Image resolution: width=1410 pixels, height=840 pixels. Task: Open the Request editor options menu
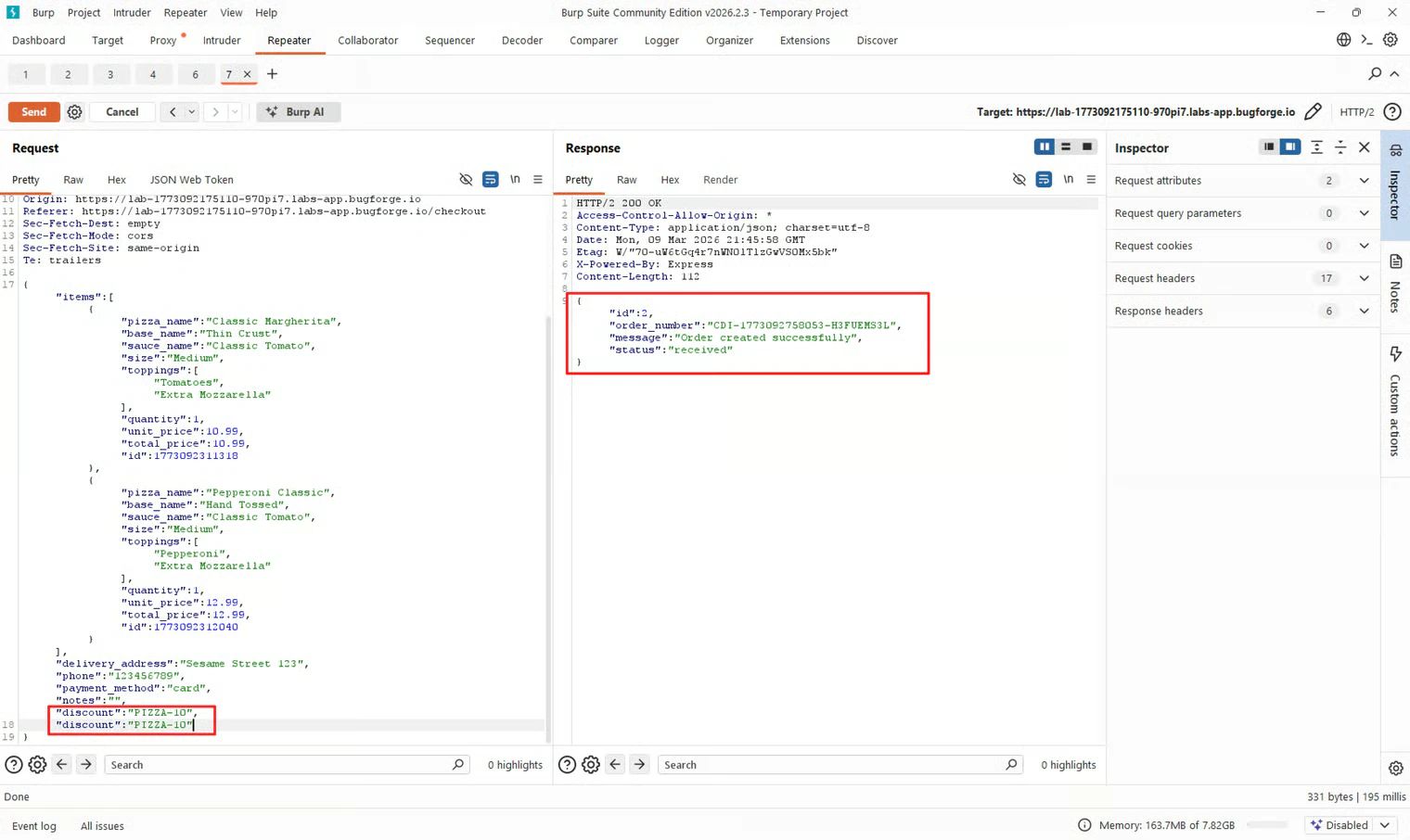tap(538, 180)
